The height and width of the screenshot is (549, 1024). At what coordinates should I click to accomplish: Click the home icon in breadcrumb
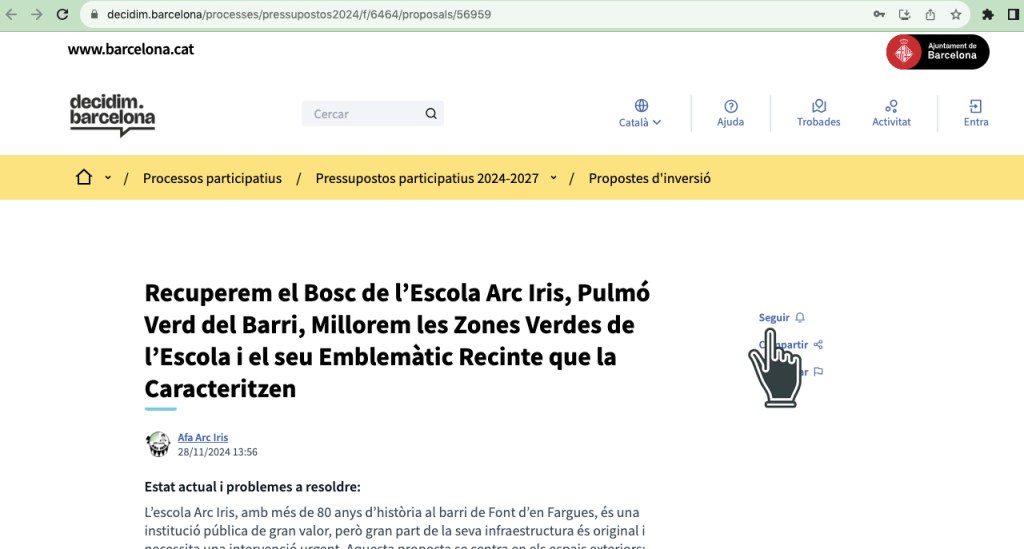[x=84, y=178]
